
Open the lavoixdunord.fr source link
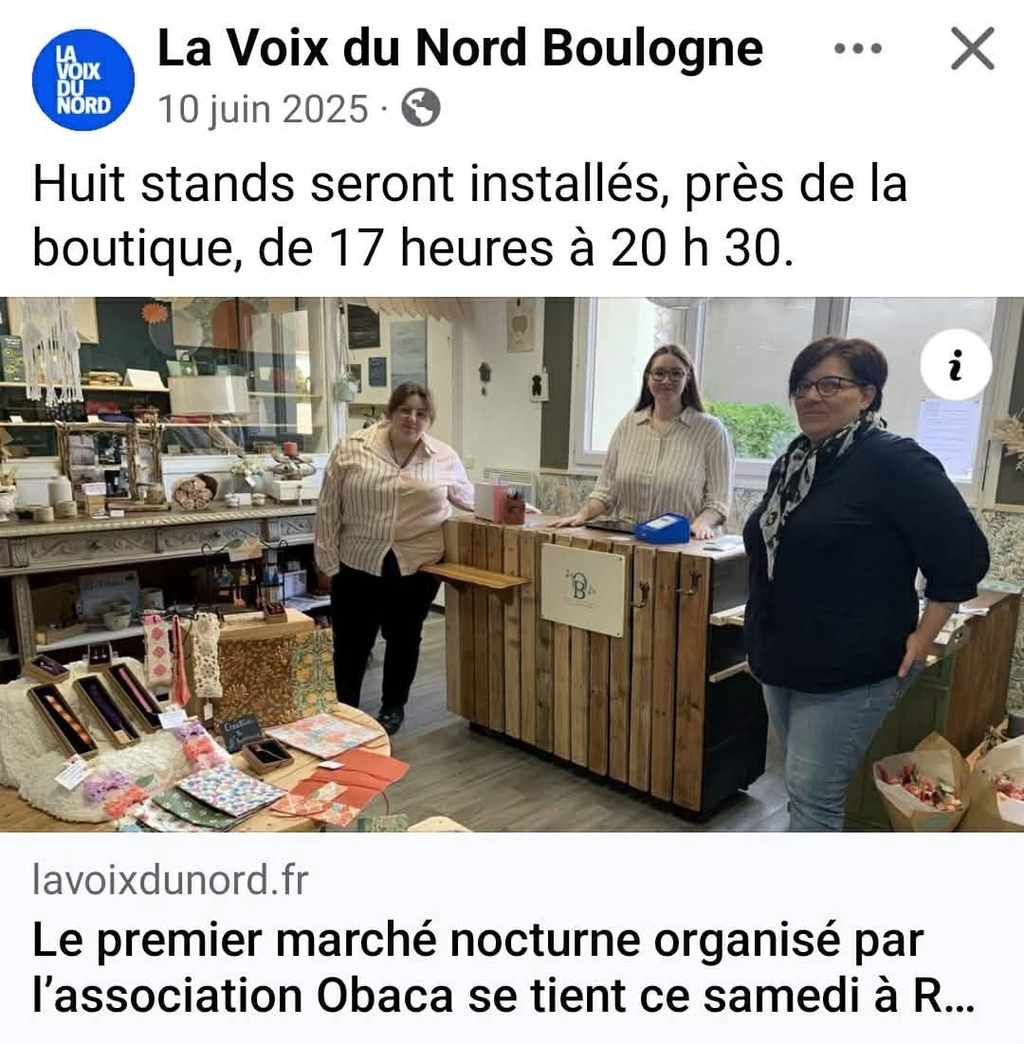[x=170, y=880]
